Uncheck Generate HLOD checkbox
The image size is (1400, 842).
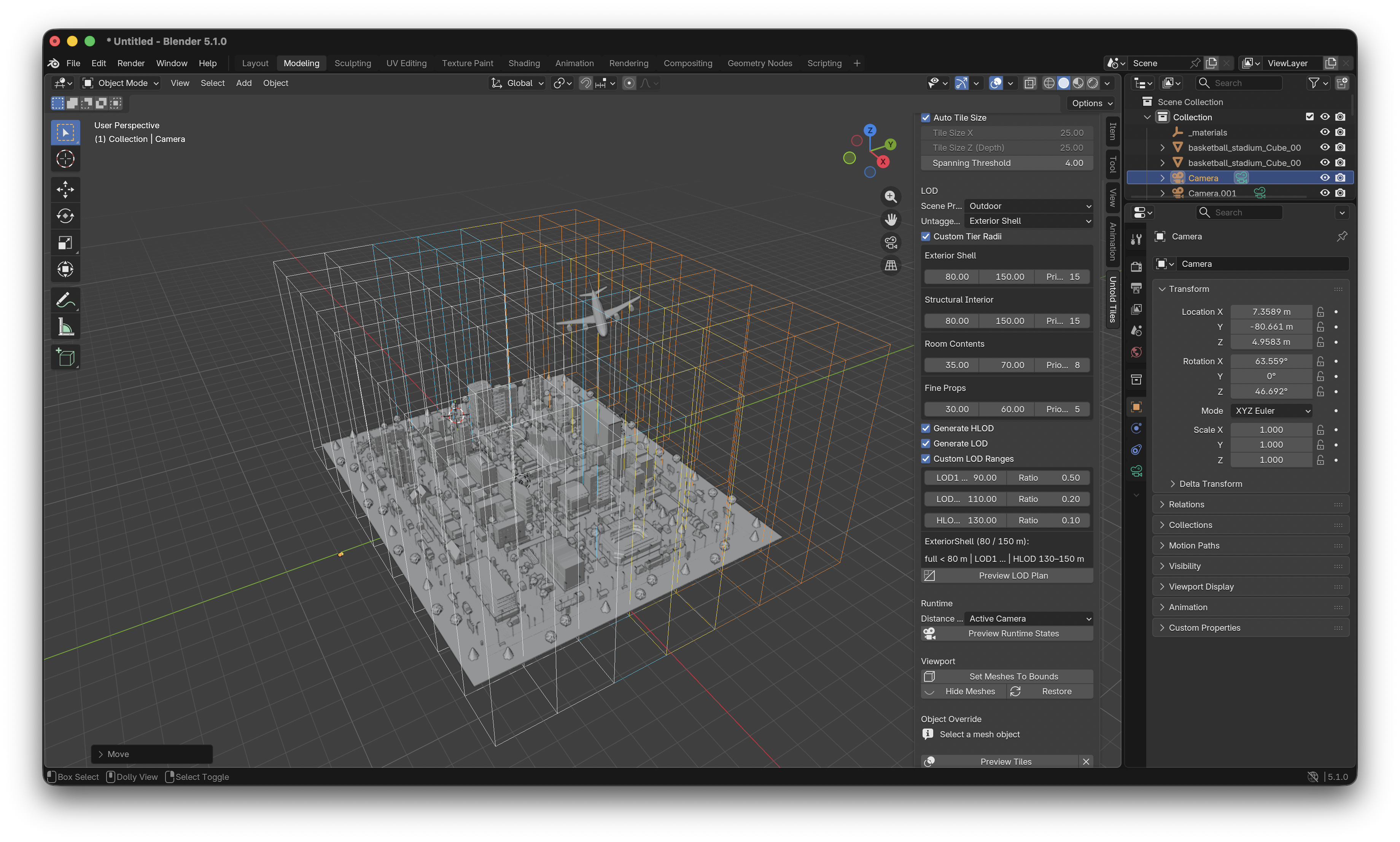click(x=925, y=428)
